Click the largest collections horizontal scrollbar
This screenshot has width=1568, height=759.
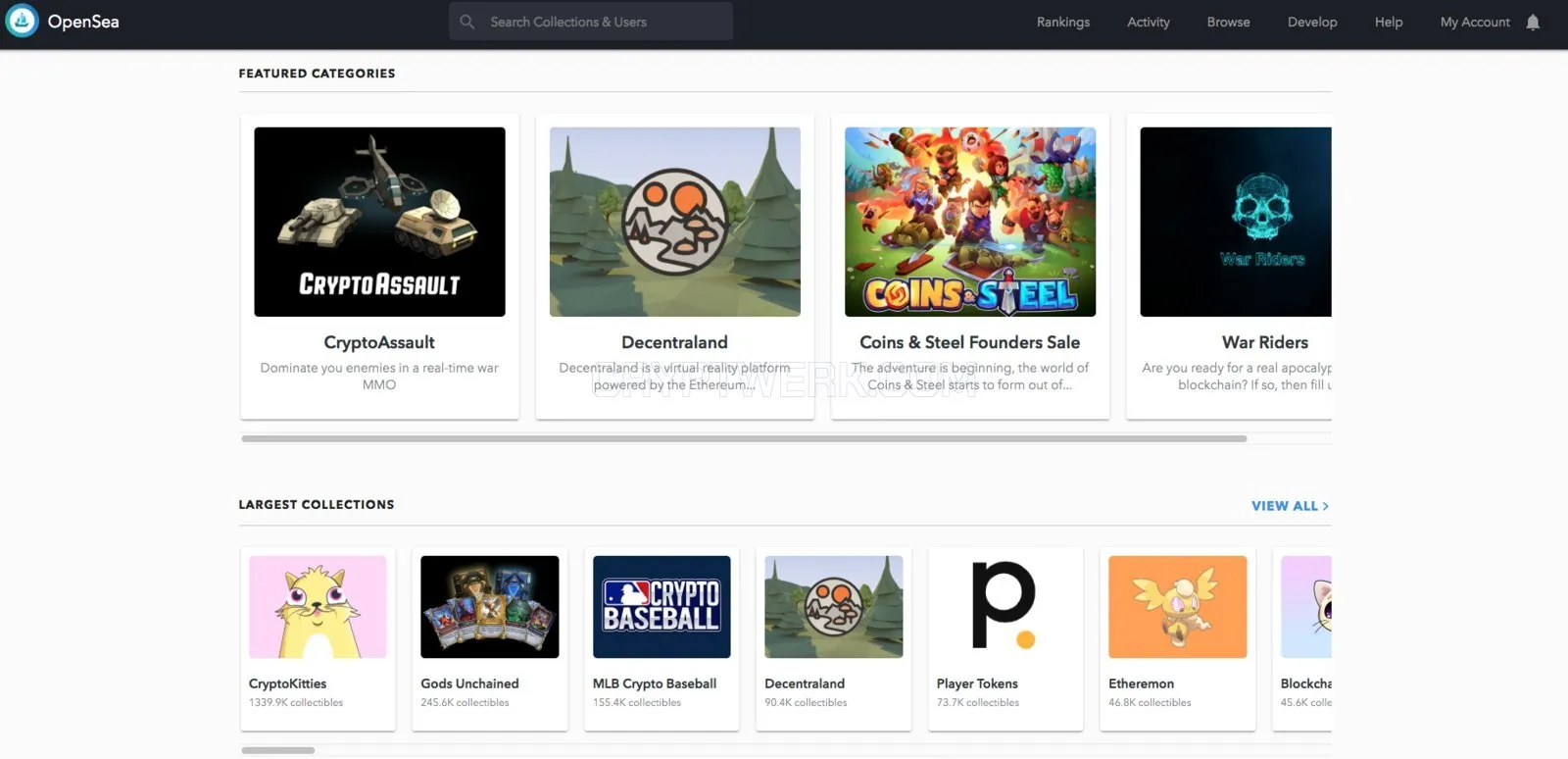[x=278, y=750]
